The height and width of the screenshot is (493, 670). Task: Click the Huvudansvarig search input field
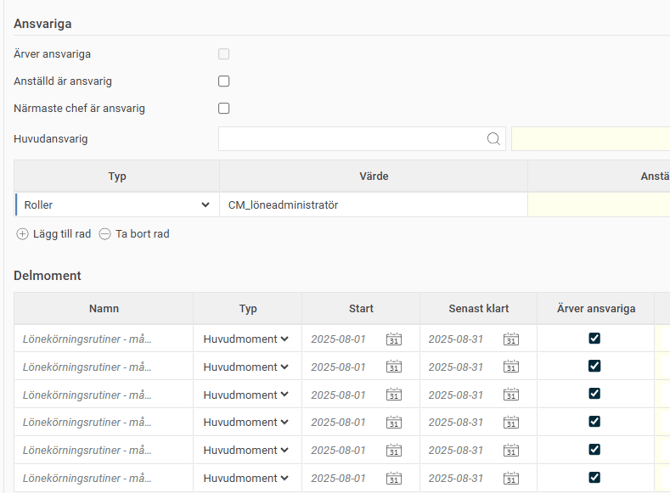click(350, 139)
